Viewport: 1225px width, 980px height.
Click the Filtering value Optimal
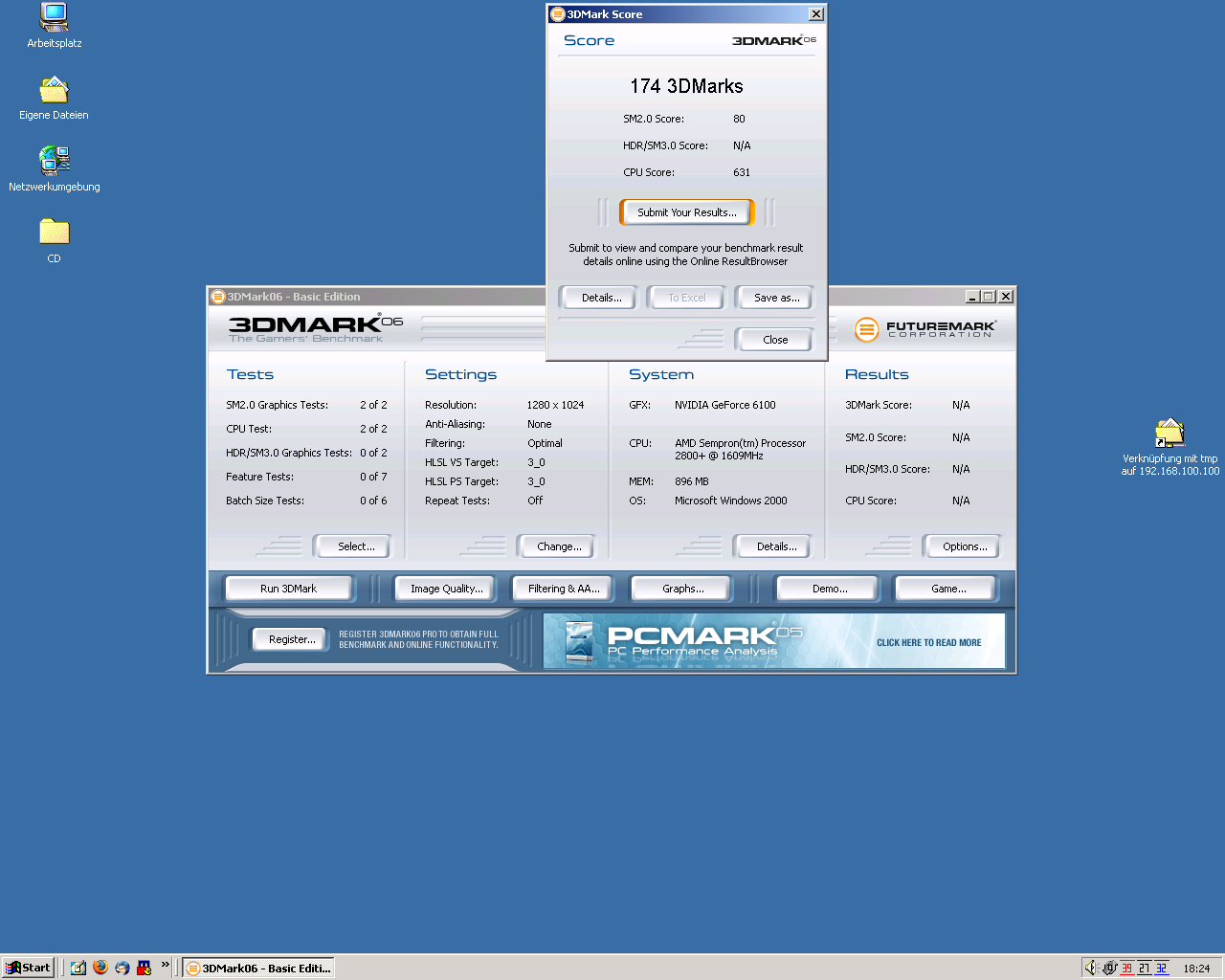tap(545, 443)
